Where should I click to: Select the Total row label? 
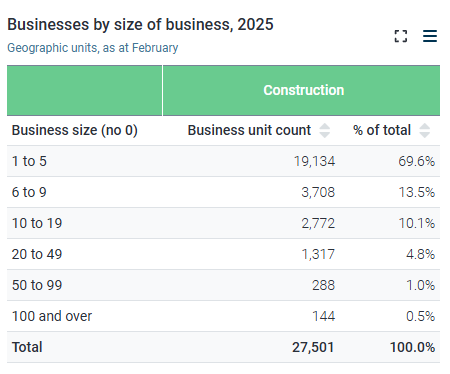coord(27,347)
